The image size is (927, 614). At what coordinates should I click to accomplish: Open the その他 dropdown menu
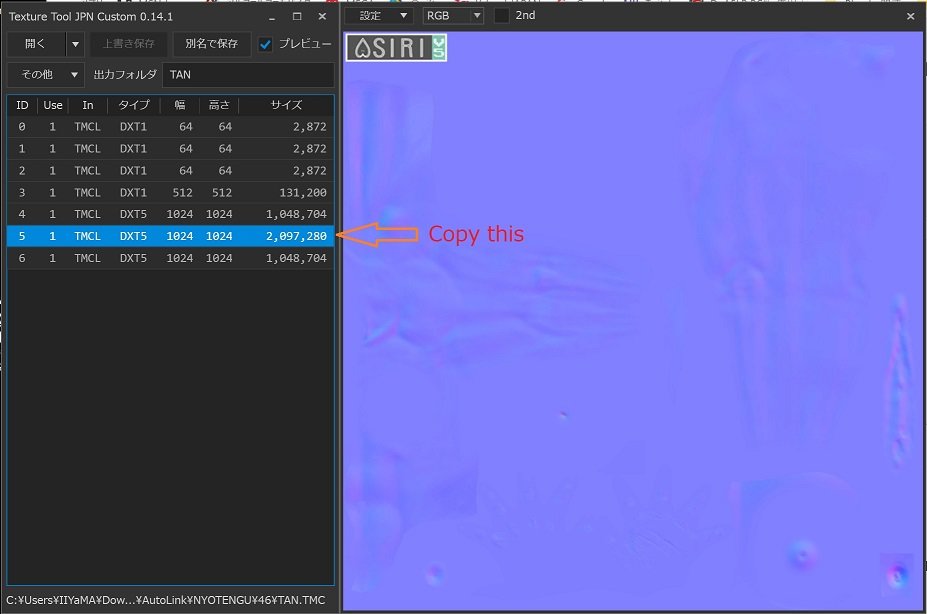point(46,74)
